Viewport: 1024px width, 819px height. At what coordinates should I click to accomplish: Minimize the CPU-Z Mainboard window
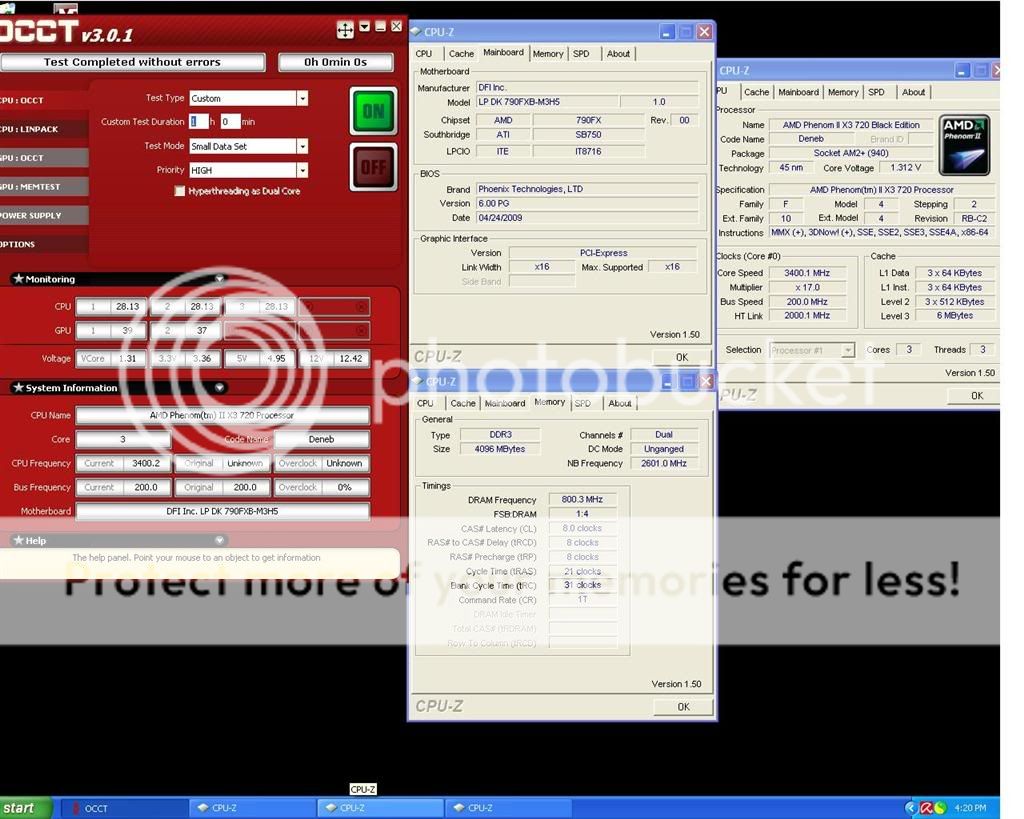click(x=667, y=32)
